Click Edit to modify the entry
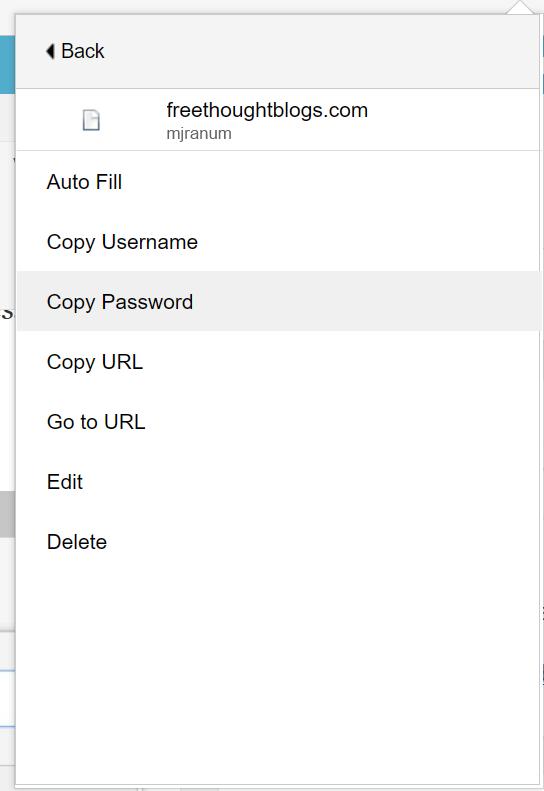Viewport: 544px width, 791px height. tap(278, 482)
